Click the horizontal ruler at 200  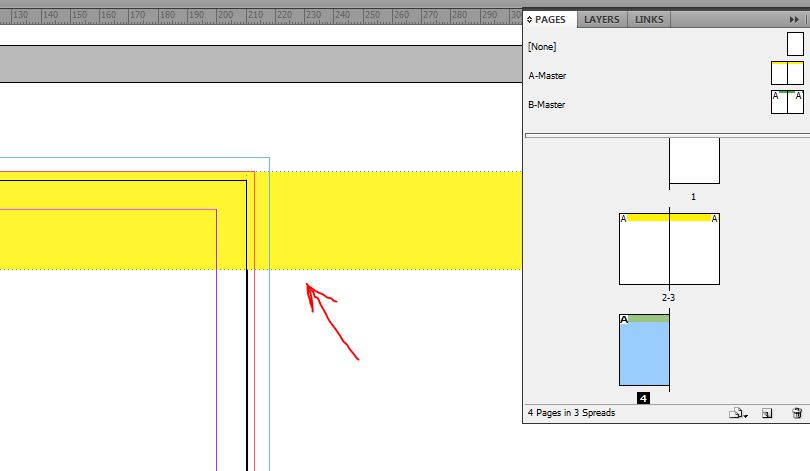coord(225,15)
